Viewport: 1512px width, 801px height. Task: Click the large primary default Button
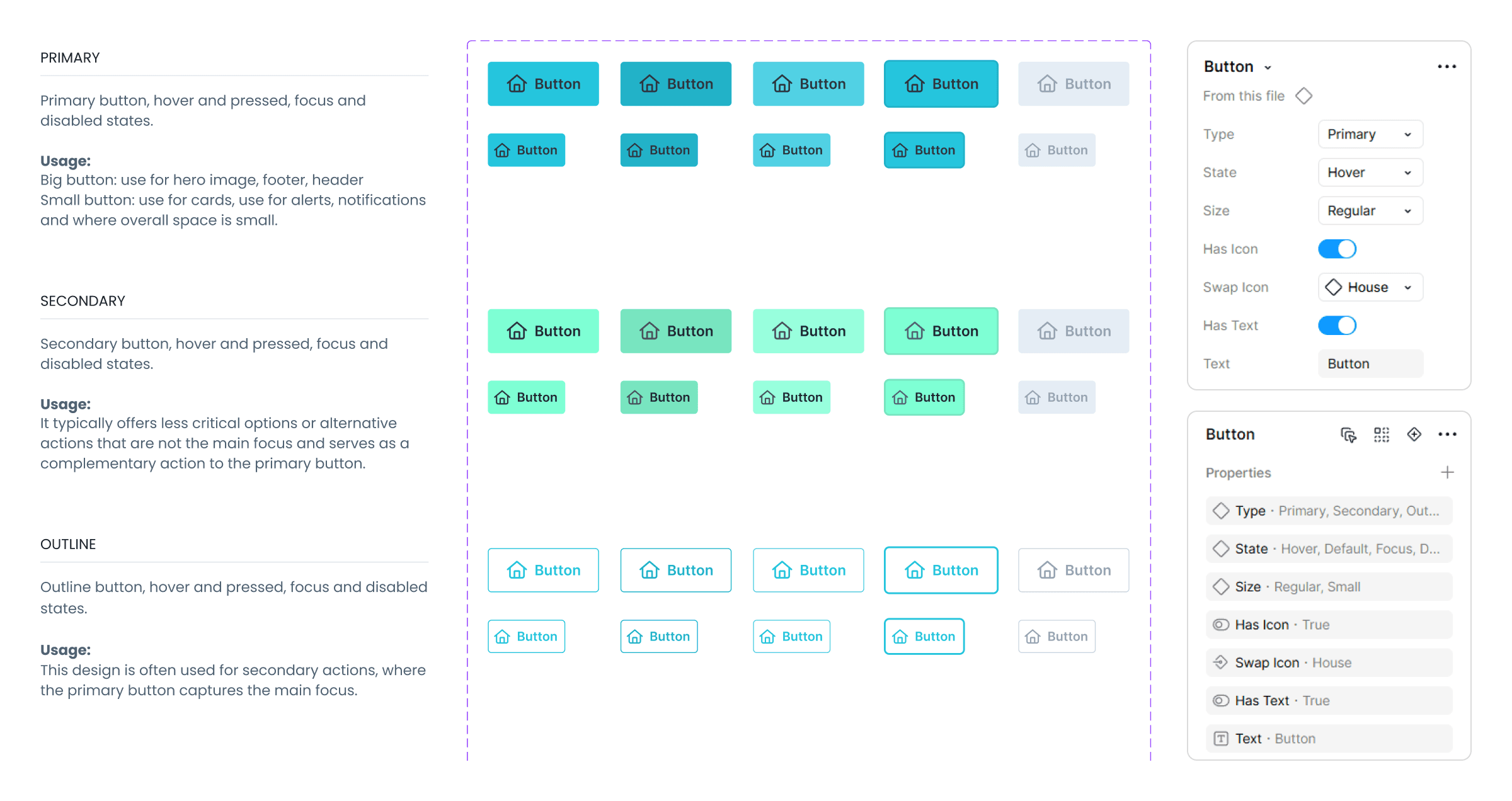click(543, 84)
